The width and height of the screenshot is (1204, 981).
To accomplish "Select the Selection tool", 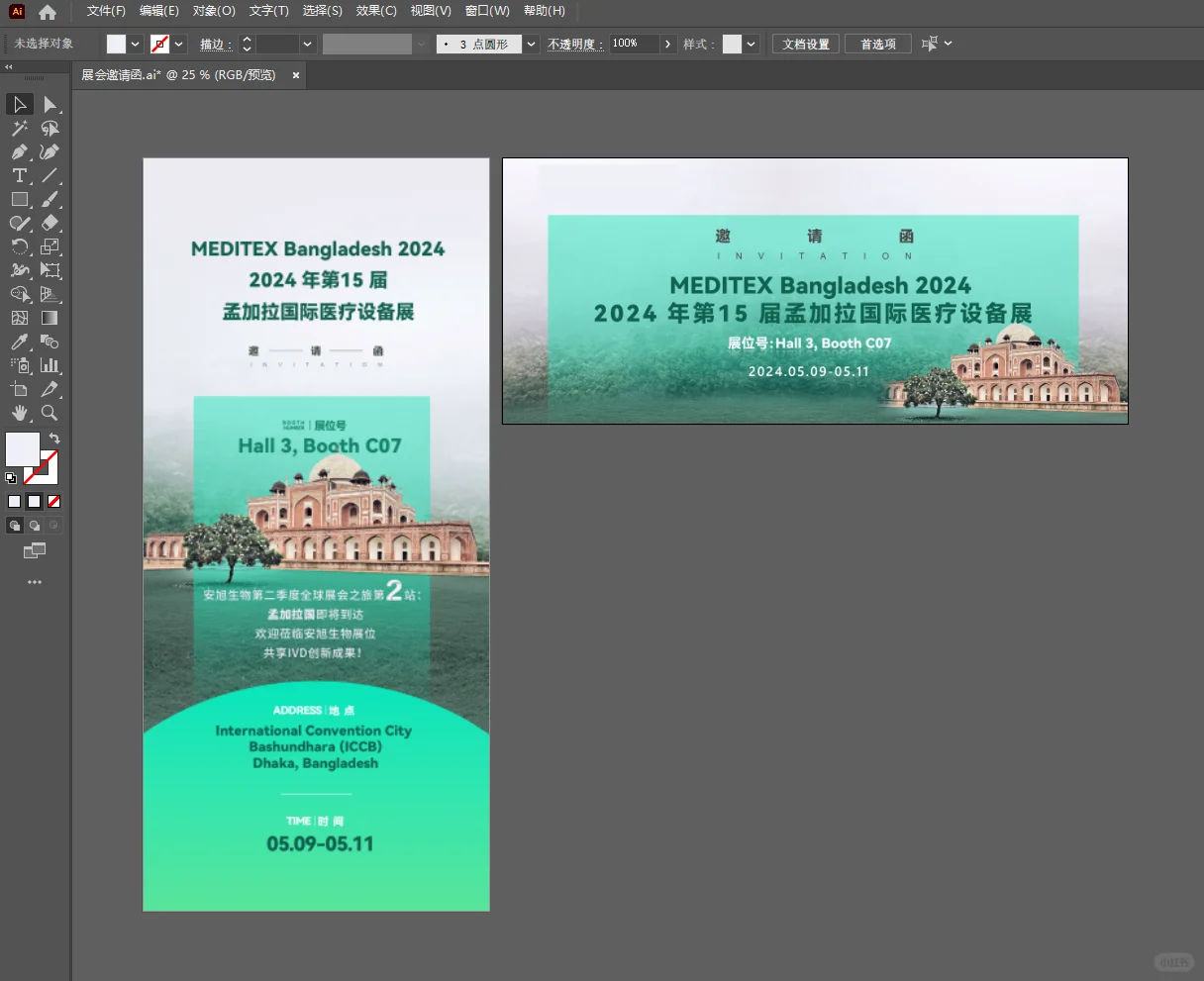I will (19, 104).
